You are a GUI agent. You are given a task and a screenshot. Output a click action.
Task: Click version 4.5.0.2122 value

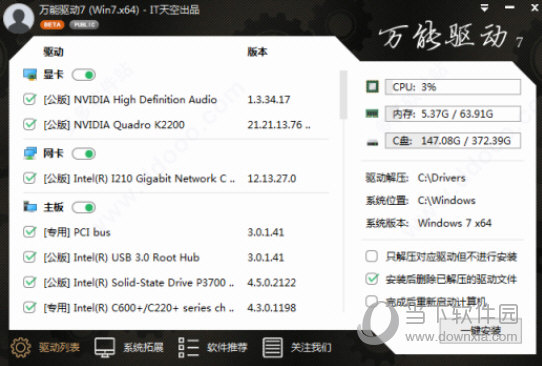click(272, 282)
